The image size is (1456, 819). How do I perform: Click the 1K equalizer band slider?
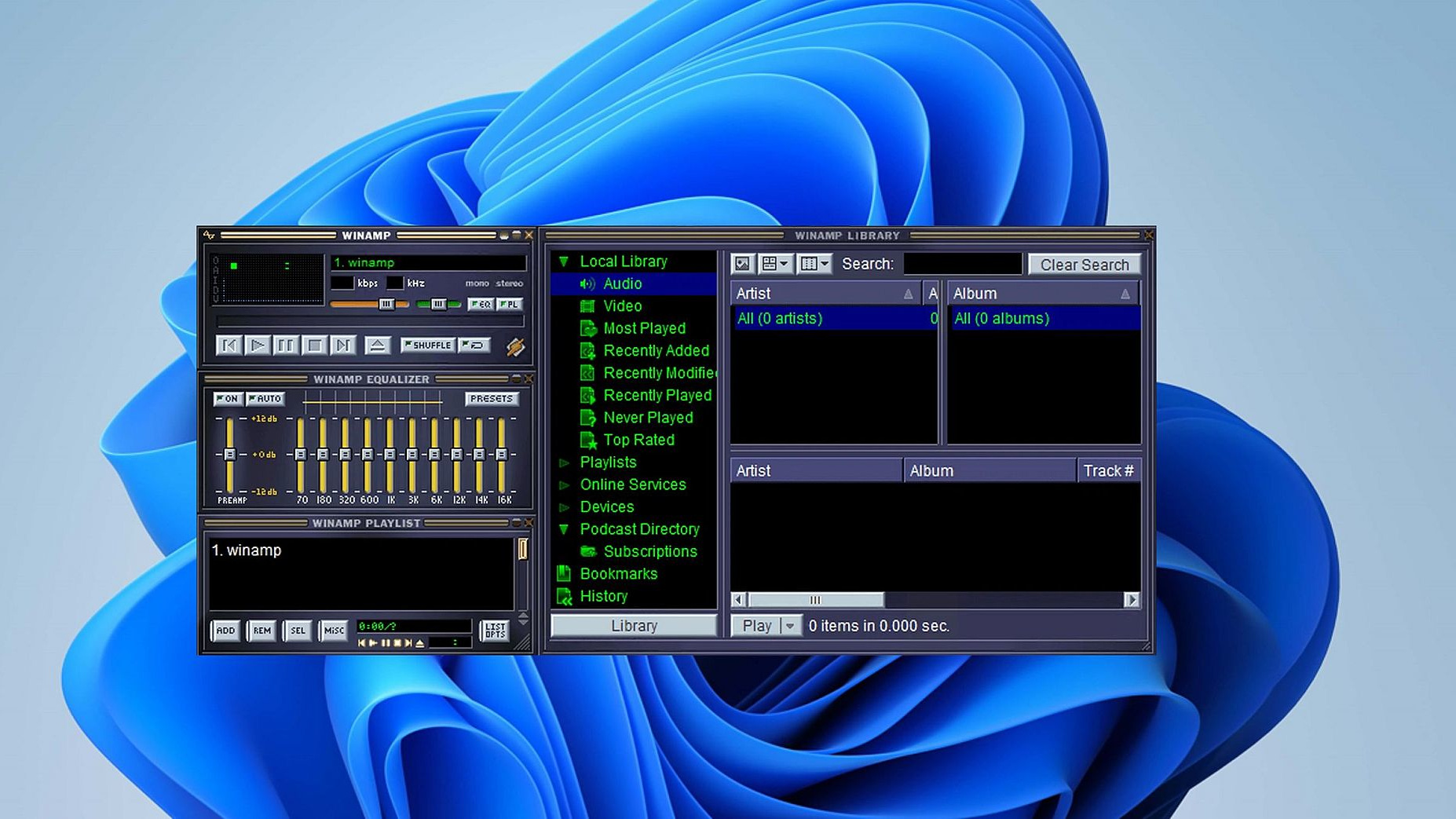click(390, 455)
